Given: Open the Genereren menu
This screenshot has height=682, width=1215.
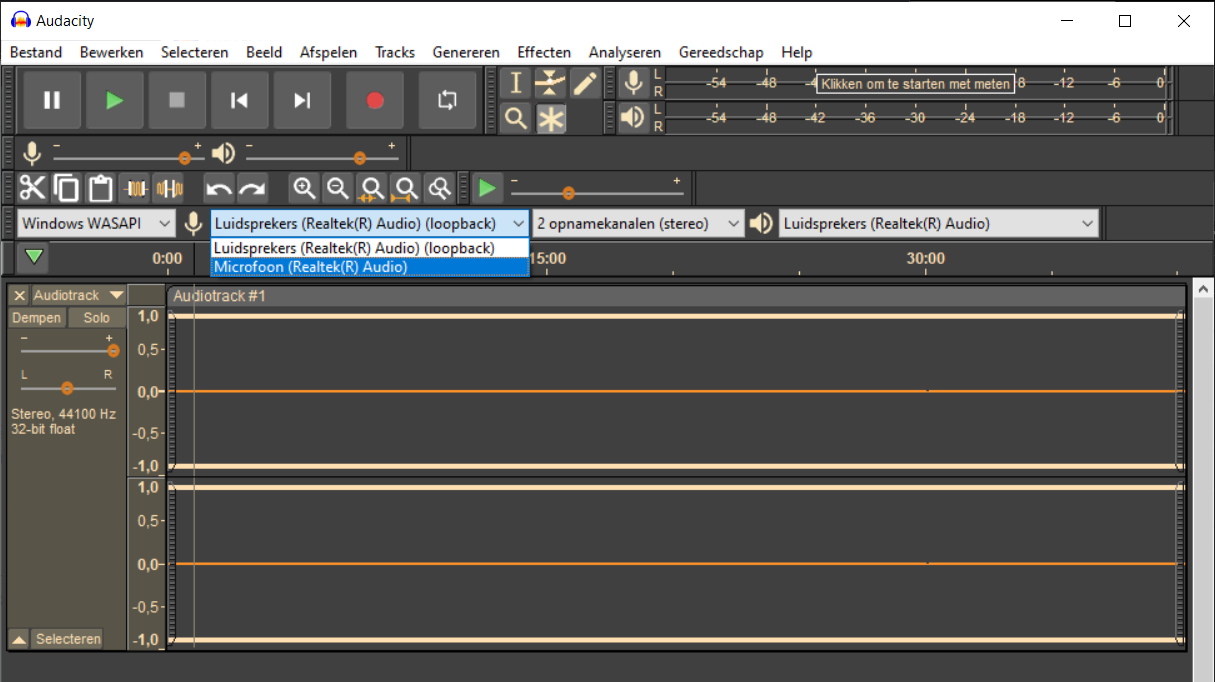Looking at the screenshot, I should pos(466,52).
